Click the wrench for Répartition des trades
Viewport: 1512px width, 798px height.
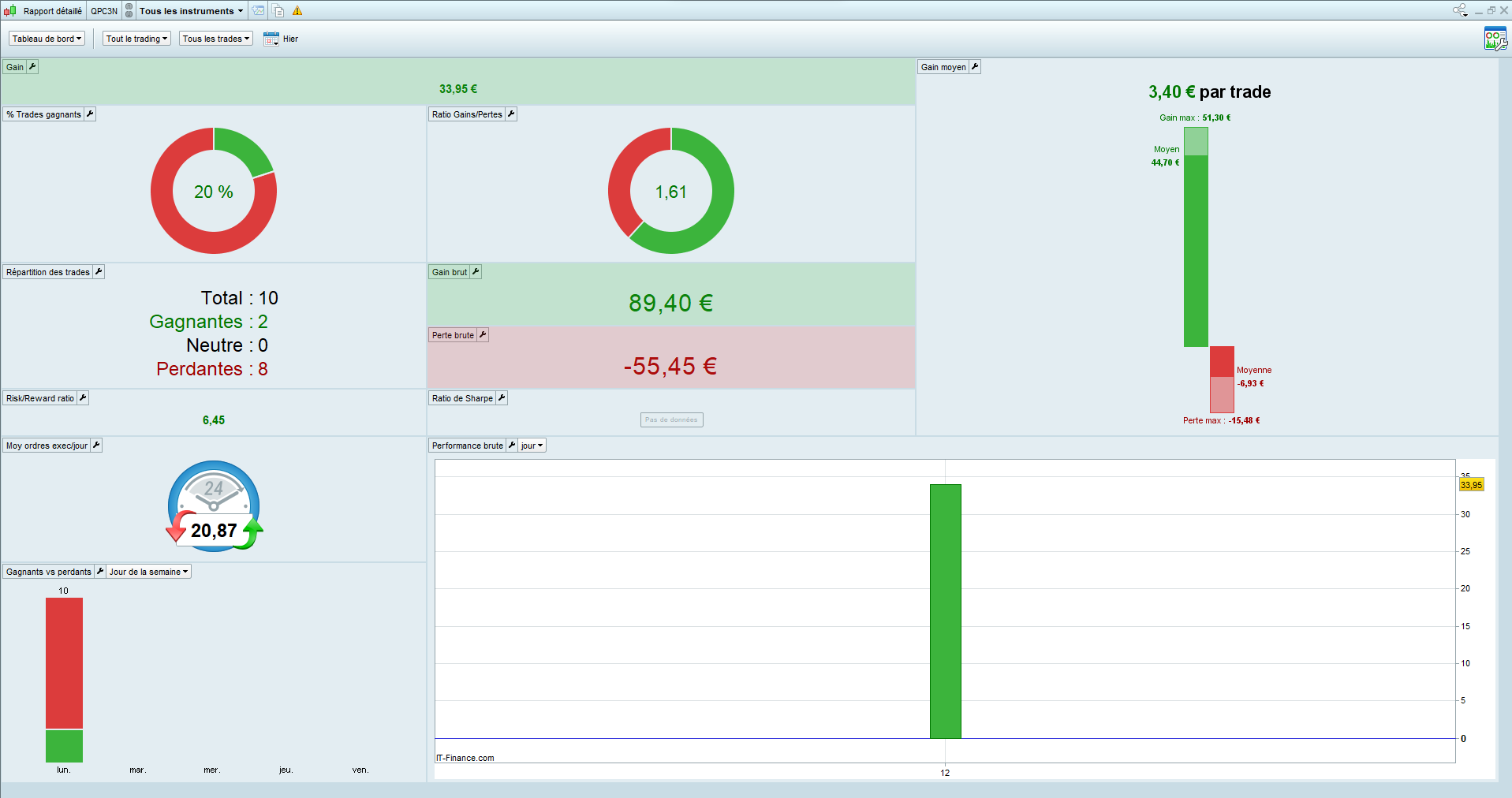(99, 272)
